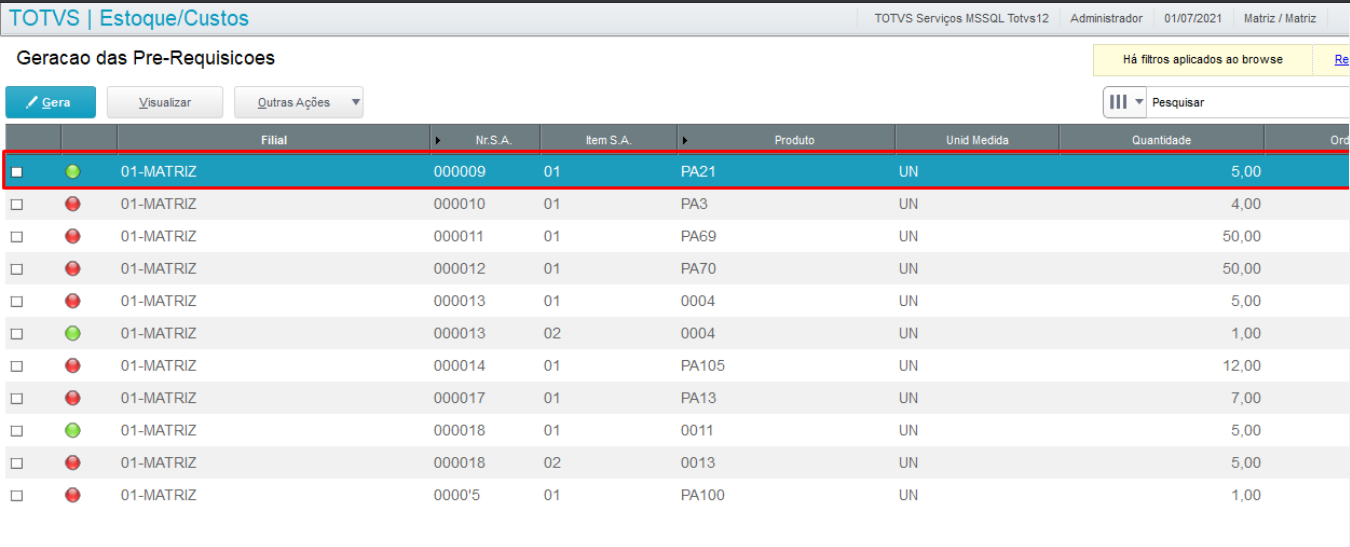Check the box on the PA13 row
This screenshot has height=547, width=1350.
17,399
